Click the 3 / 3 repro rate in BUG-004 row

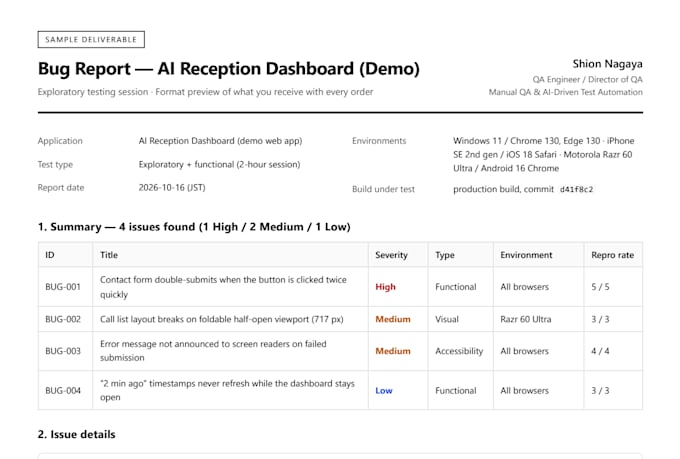(x=600, y=390)
